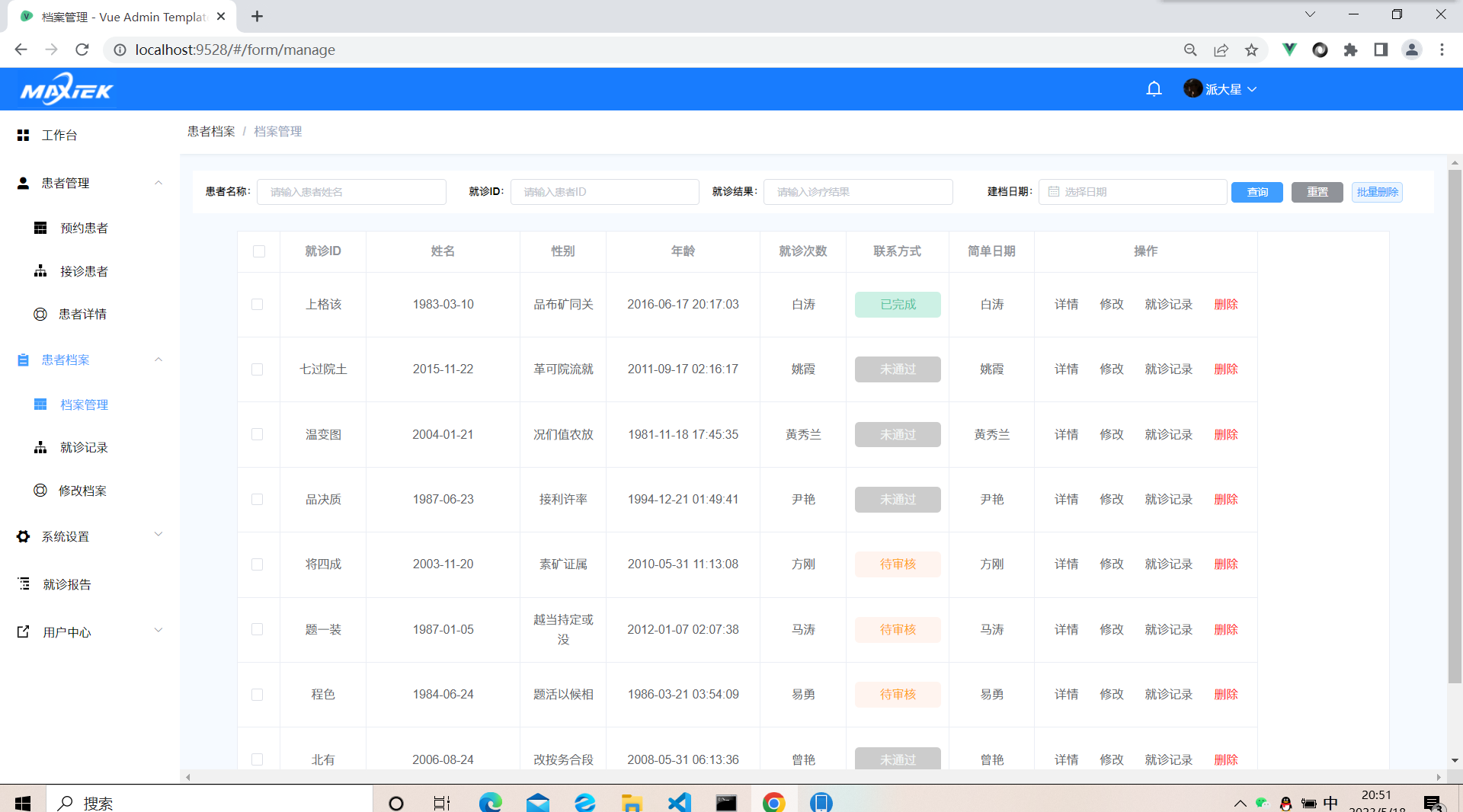The height and width of the screenshot is (812, 1463).
Task: Expand the 用户中心 submenu
Action: (x=158, y=630)
